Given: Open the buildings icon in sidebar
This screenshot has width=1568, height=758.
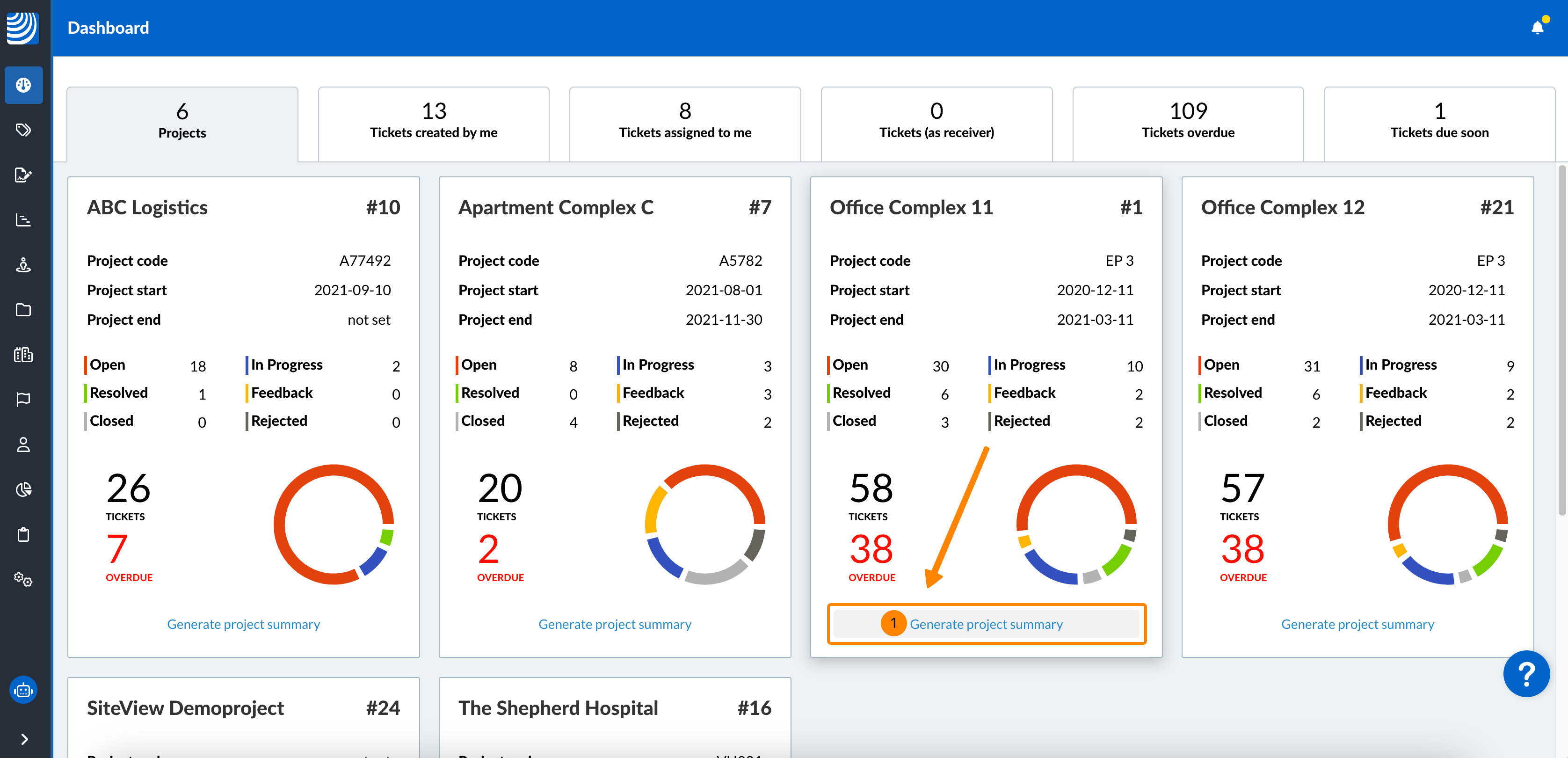Looking at the screenshot, I should [x=23, y=354].
